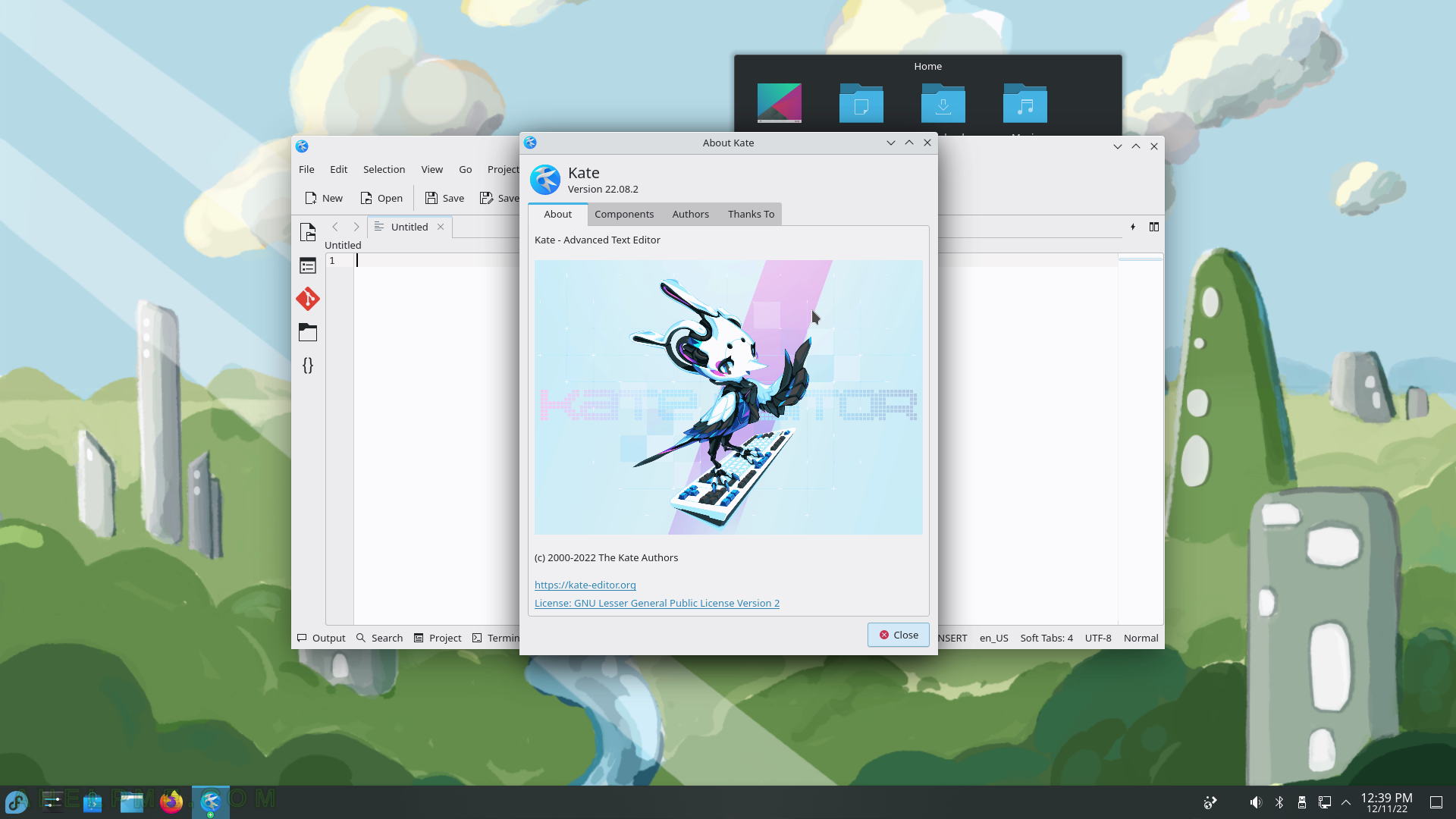Click Save in Kate toolbar

click(x=444, y=198)
